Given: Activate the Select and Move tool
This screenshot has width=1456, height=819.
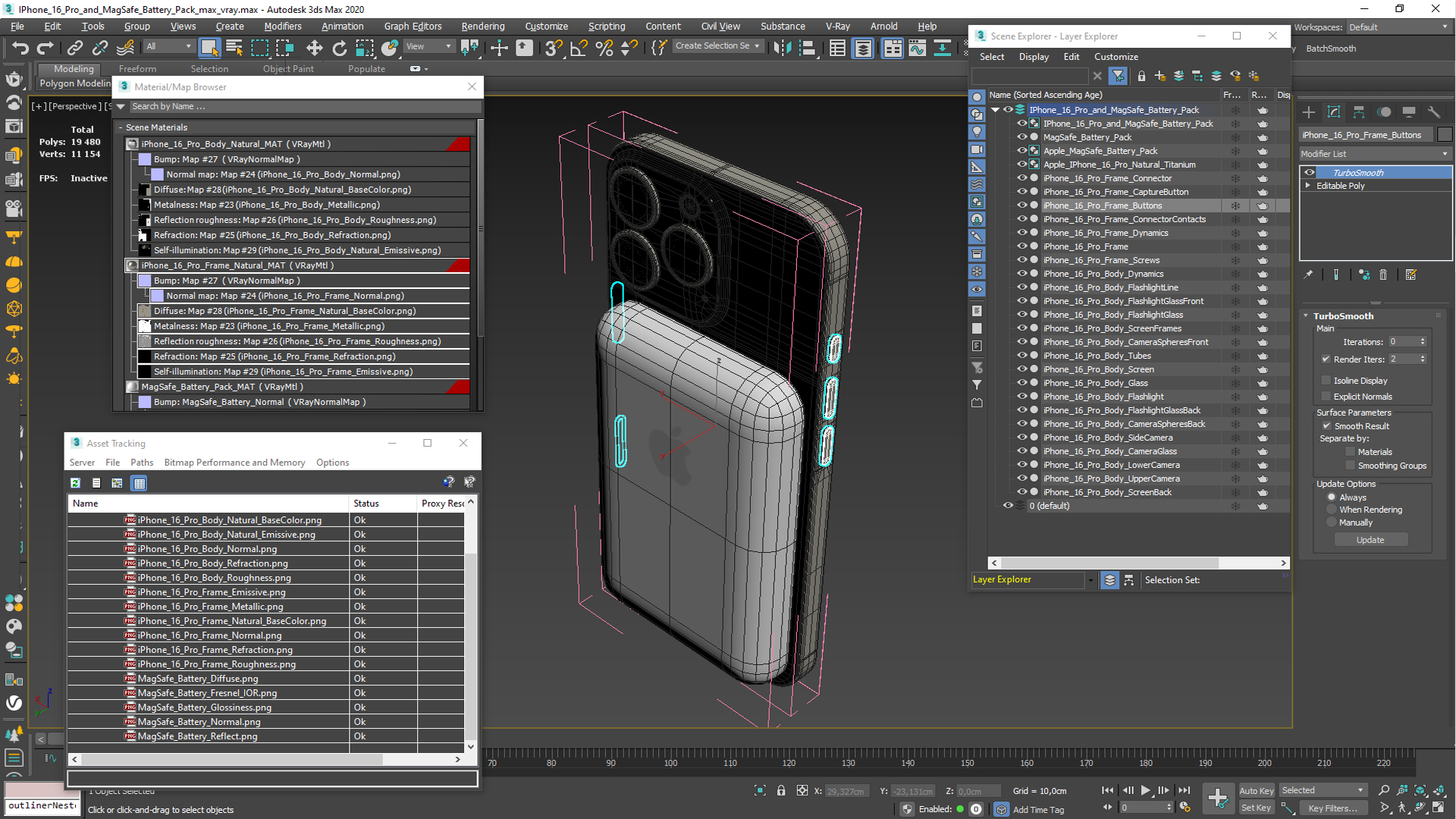Looking at the screenshot, I should pos(314,48).
